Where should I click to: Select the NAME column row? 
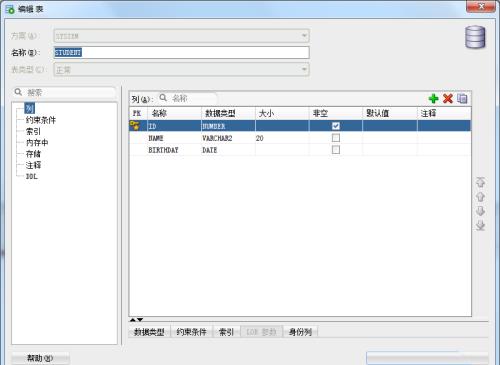coord(300,138)
